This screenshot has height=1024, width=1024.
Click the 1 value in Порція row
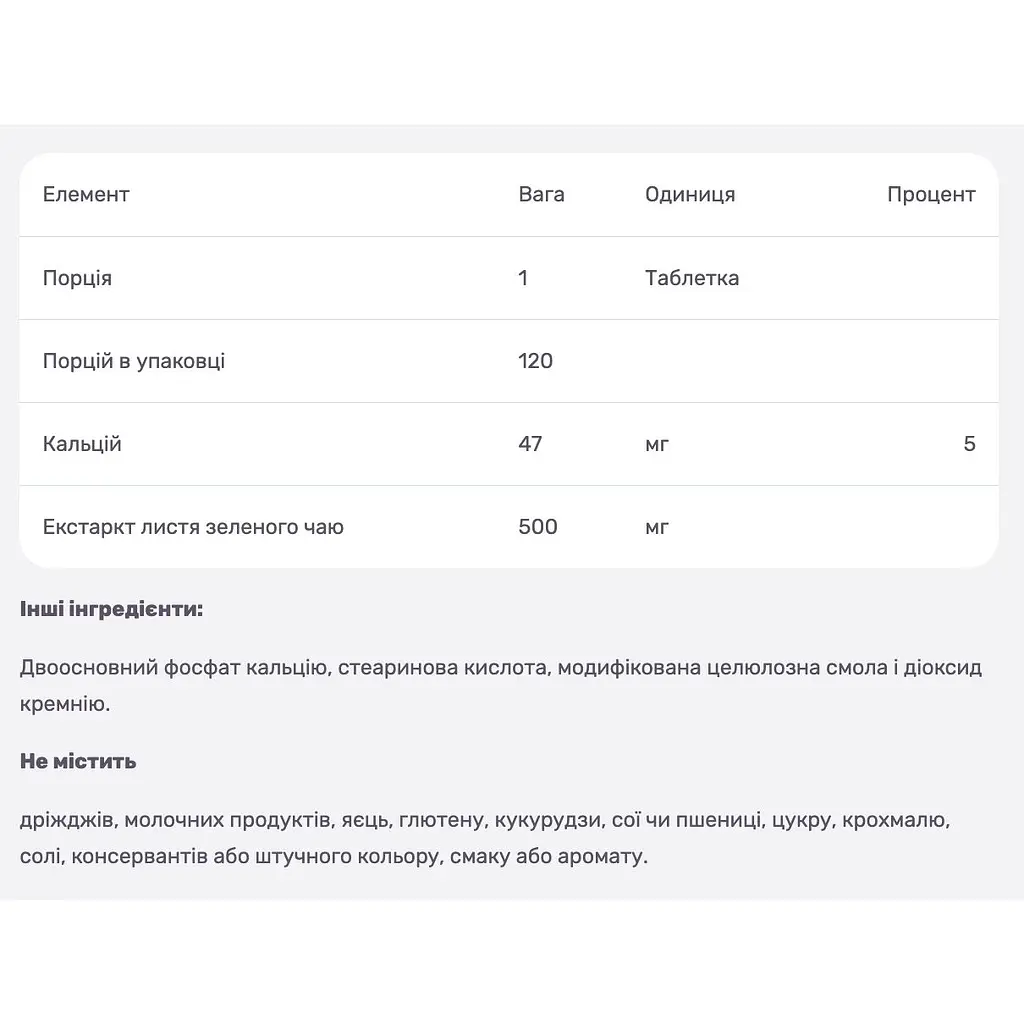pos(523,278)
